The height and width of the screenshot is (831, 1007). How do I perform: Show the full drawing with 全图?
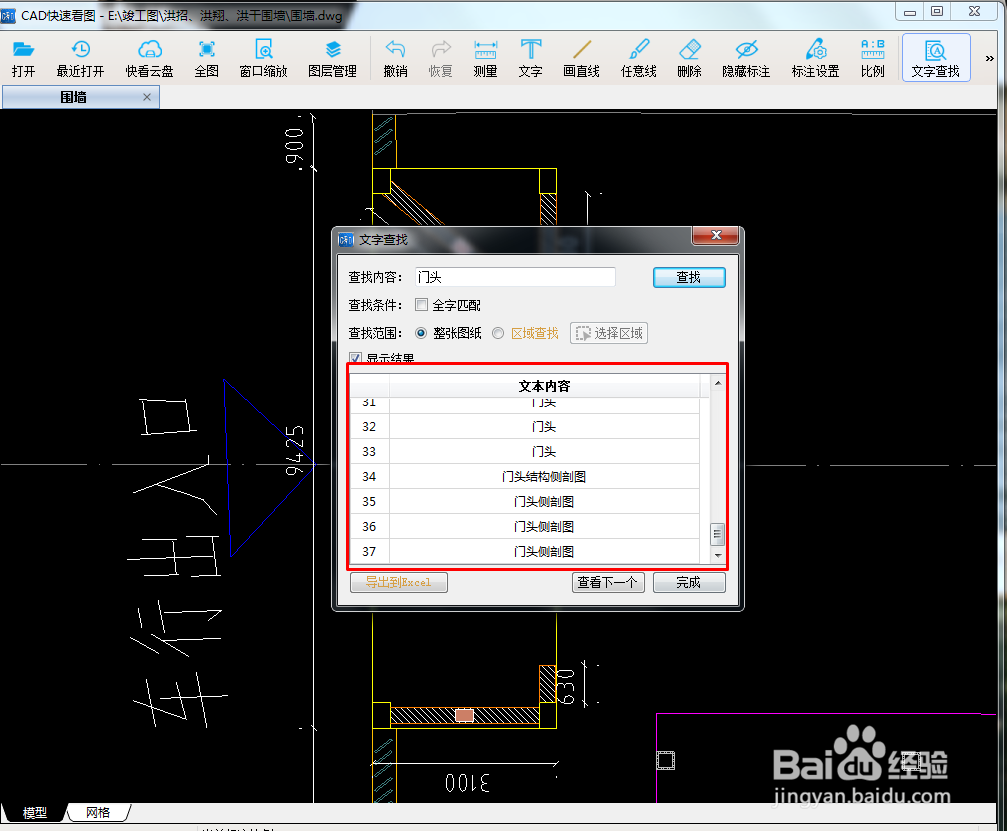pos(206,58)
